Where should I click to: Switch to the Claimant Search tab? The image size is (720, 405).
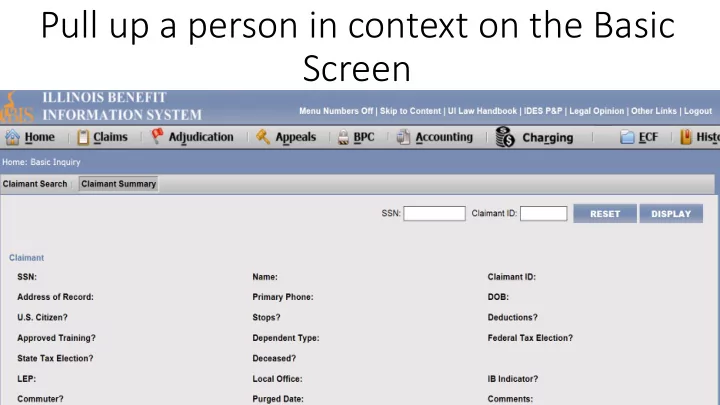point(35,184)
